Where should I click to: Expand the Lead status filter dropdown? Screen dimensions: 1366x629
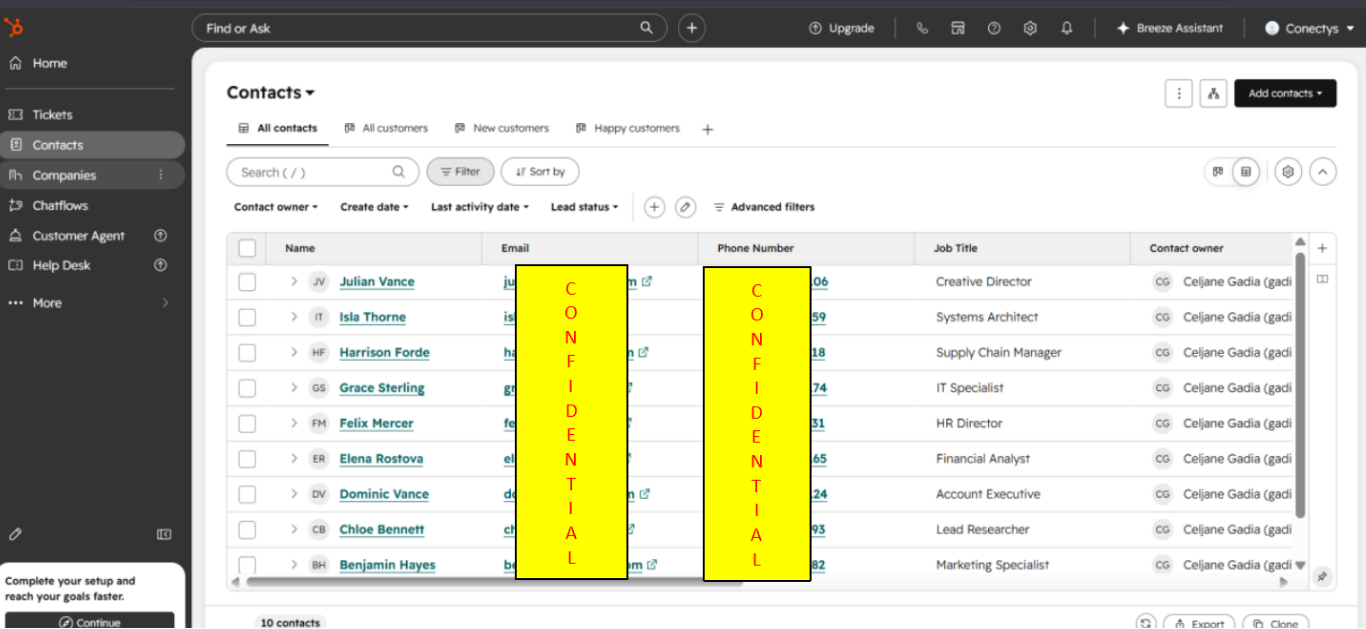coord(584,207)
